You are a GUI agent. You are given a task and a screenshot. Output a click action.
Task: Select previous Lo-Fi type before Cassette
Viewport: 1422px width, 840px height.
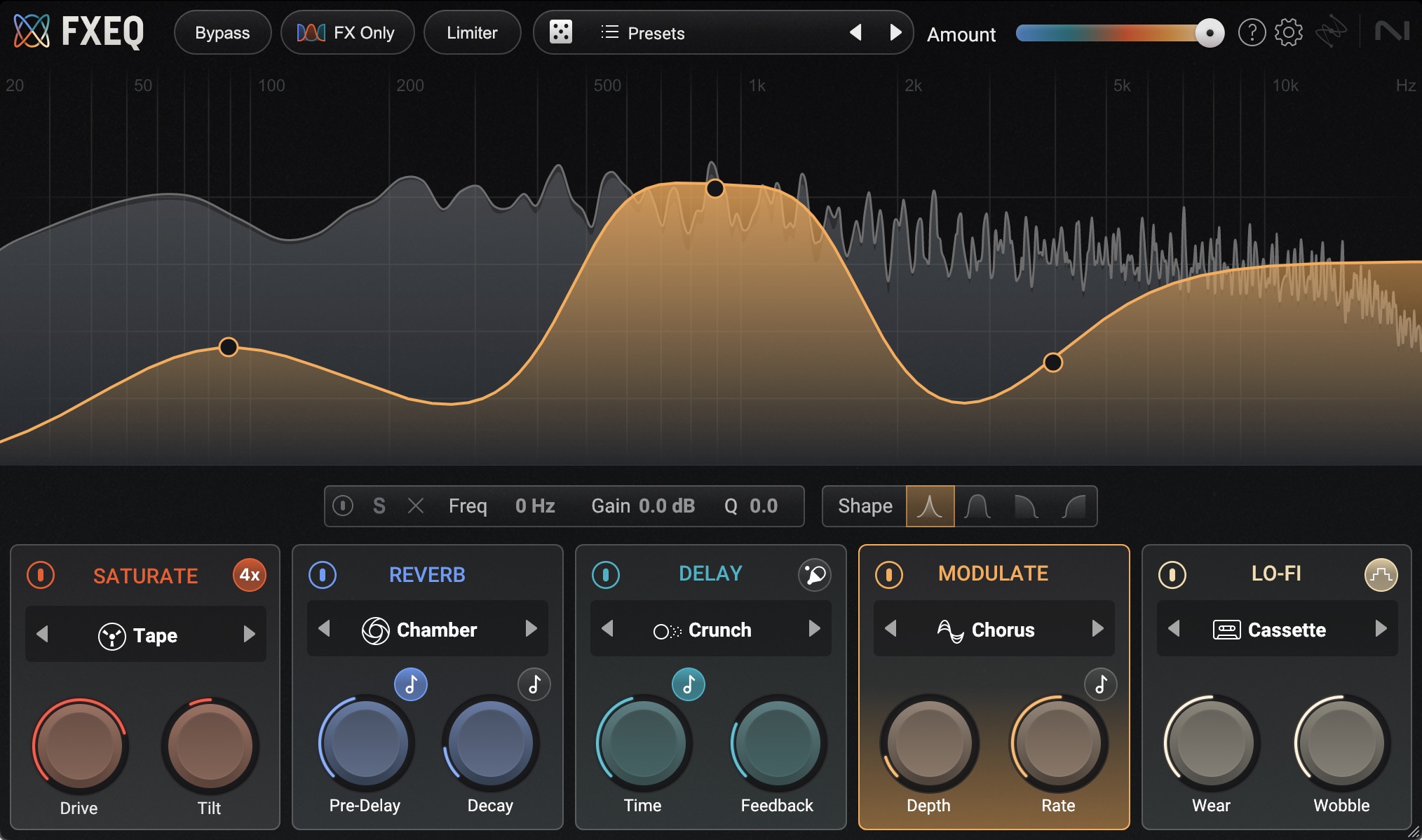click(1174, 628)
